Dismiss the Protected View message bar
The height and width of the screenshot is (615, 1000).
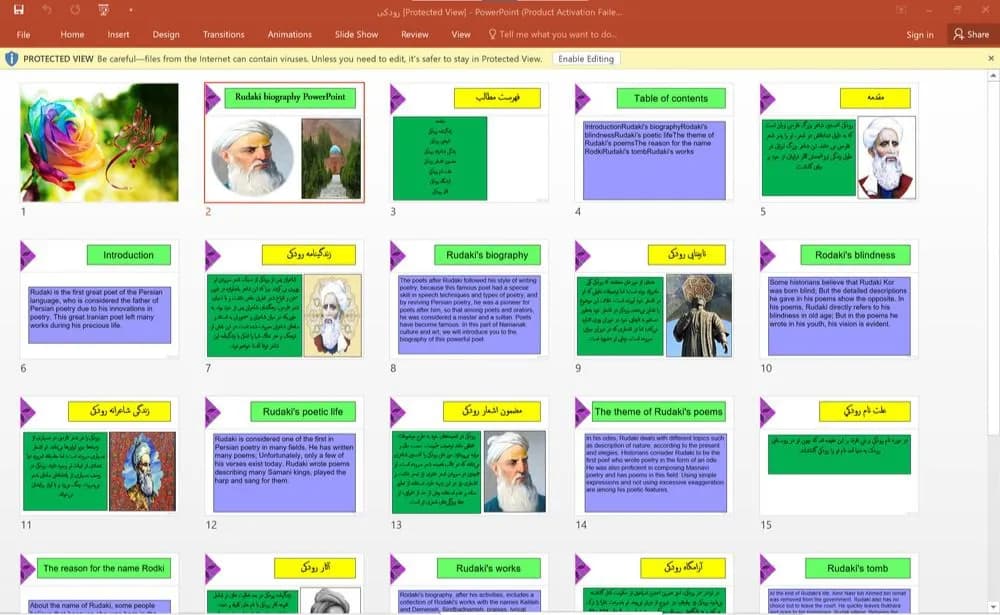point(991,59)
